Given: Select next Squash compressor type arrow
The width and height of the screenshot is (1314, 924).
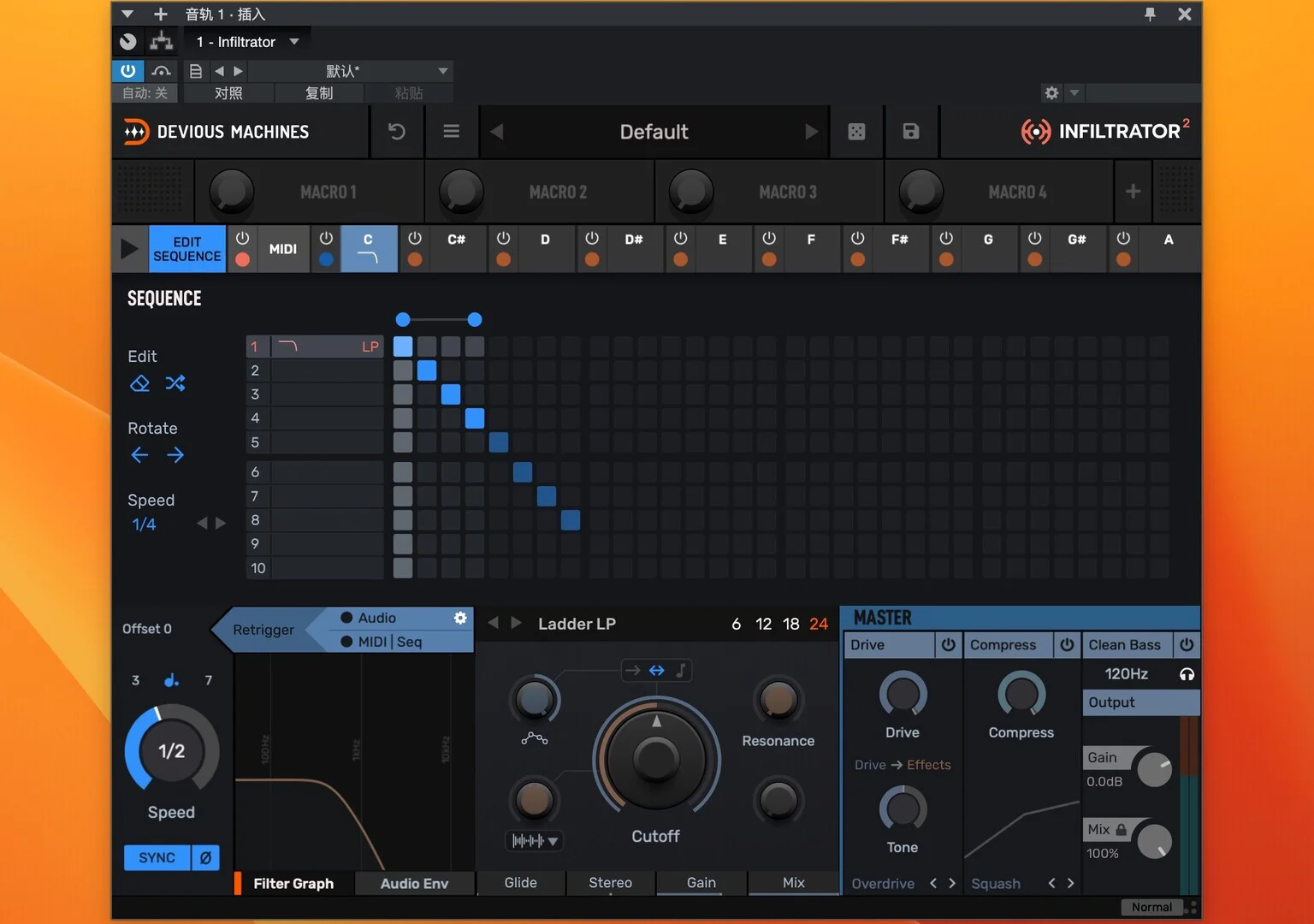Looking at the screenshot, I should pyautogui.click(x=1070, y=883).
